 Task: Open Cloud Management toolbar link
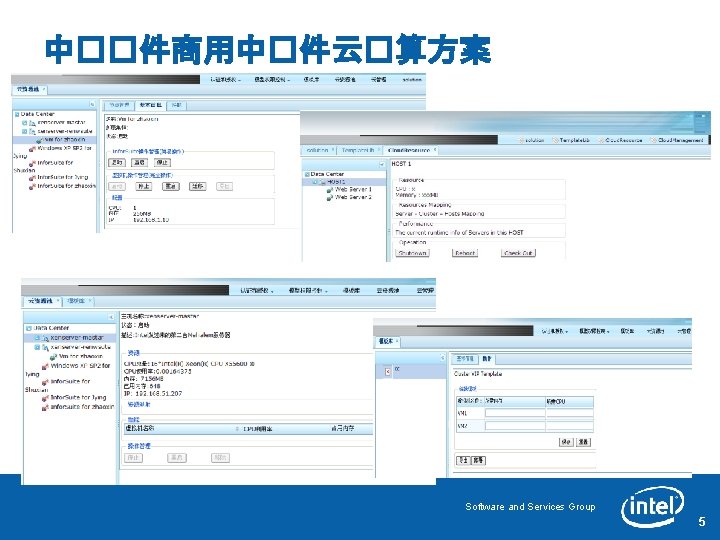click(677, 140)
